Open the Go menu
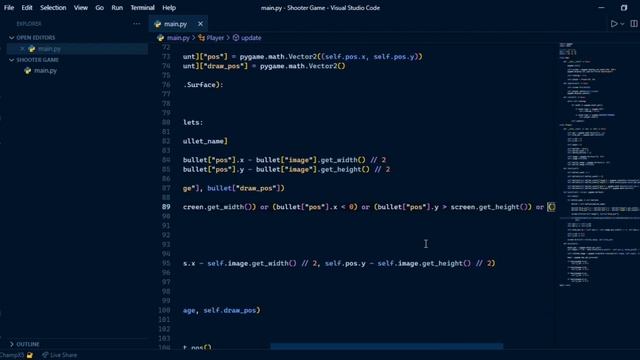 pos(100,8)
